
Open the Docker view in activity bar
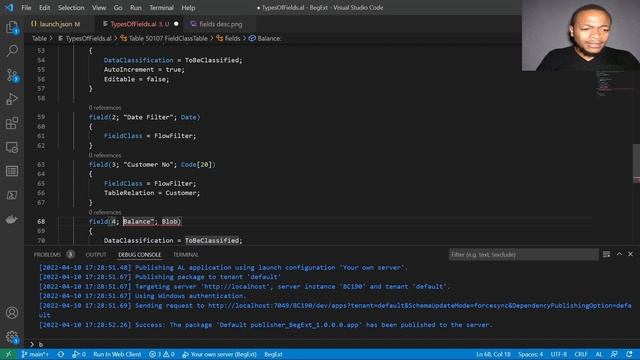point(12,219)
